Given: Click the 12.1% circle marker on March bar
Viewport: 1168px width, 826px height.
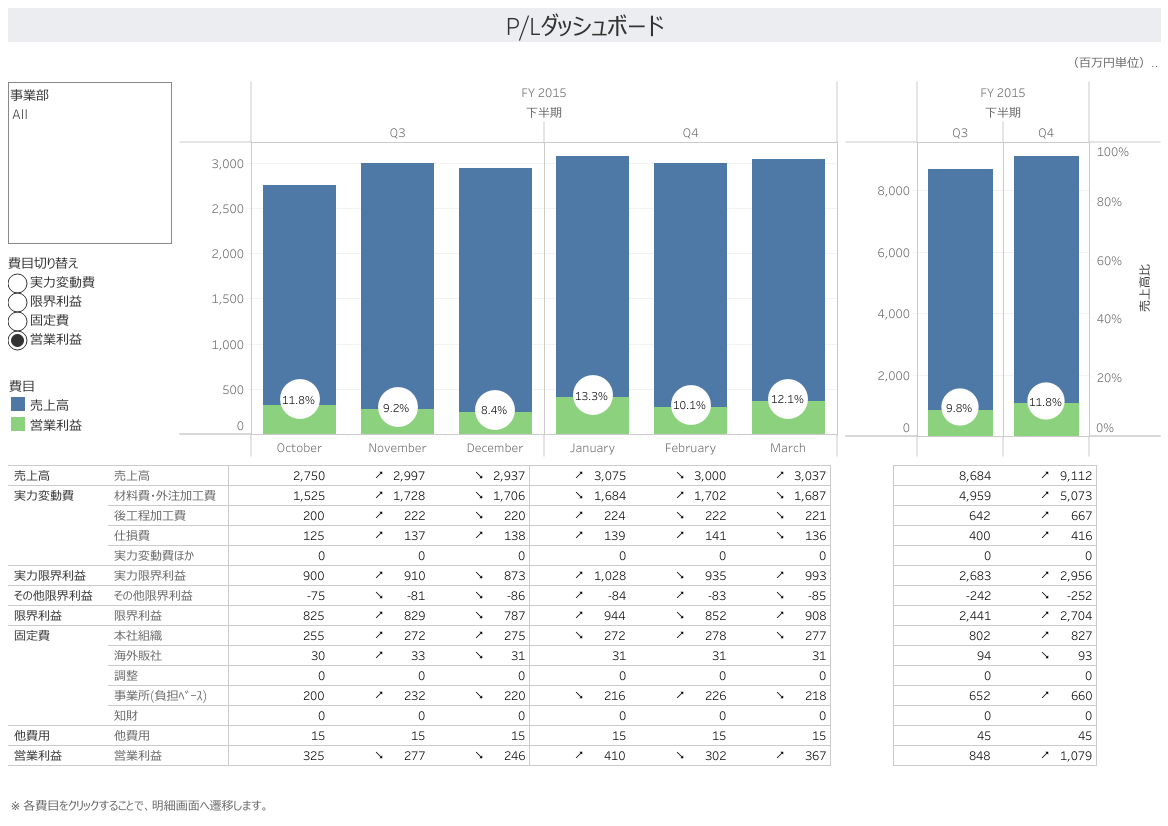Looking at the screenshot, I should [x=788, y=399].
